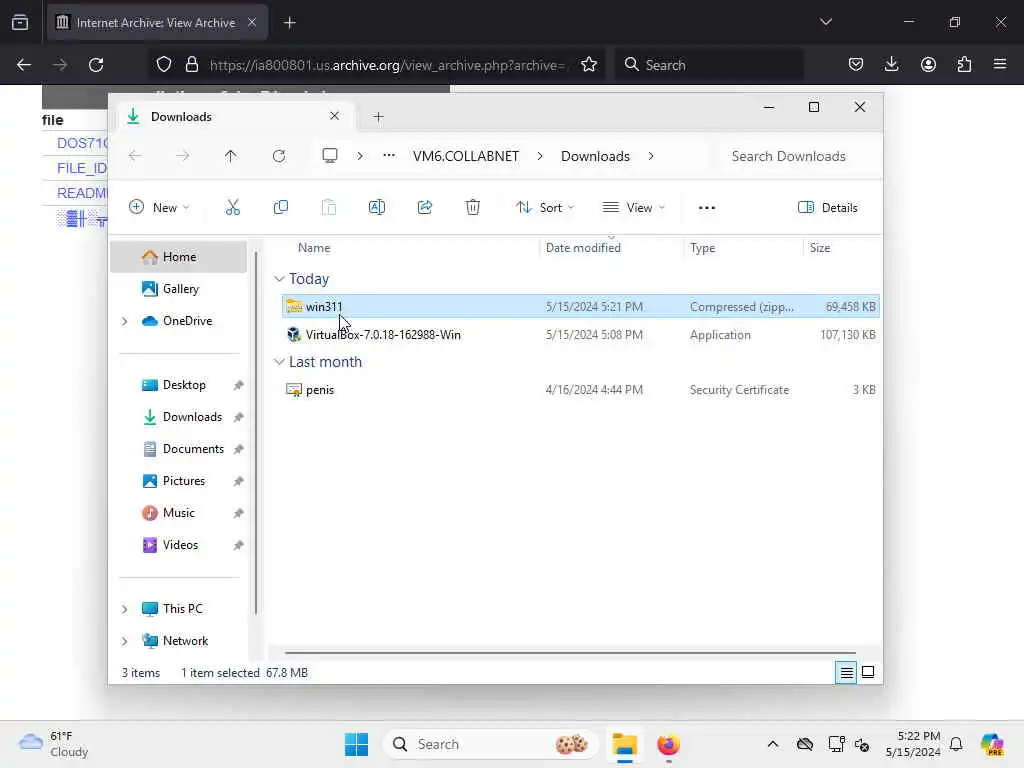Image resolution: width=1024 pixels, height=768 pixels.
Task: Select Home in navigation pane
Action: click(178, 257)
